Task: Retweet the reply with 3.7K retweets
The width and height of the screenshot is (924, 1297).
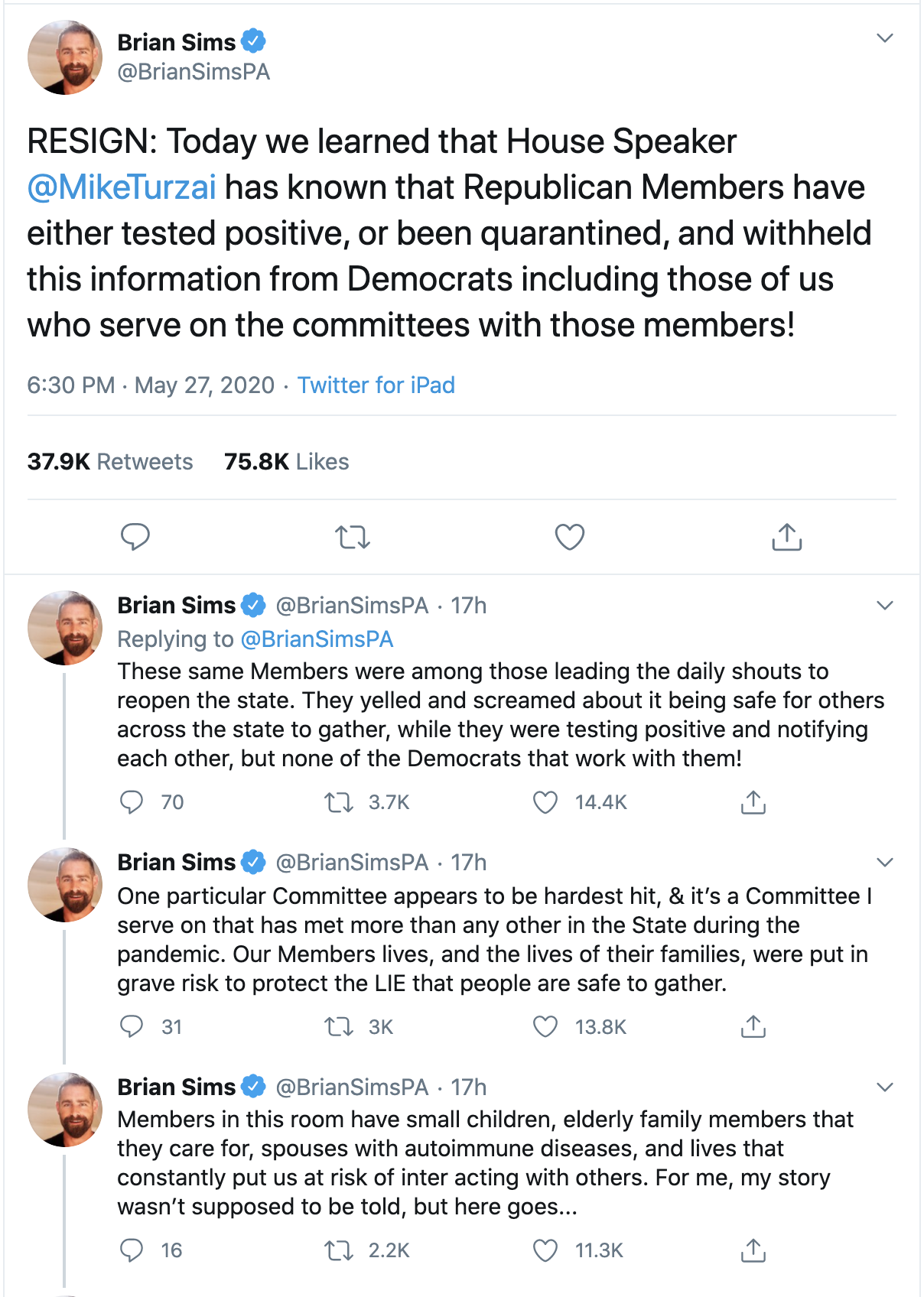Action: pos(338,802)
